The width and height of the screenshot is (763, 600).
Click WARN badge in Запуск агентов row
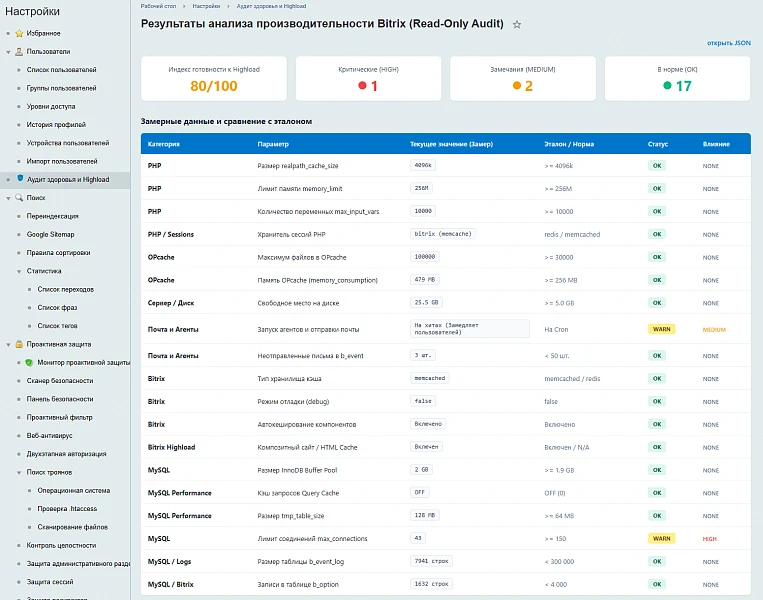tap(661, 329)
